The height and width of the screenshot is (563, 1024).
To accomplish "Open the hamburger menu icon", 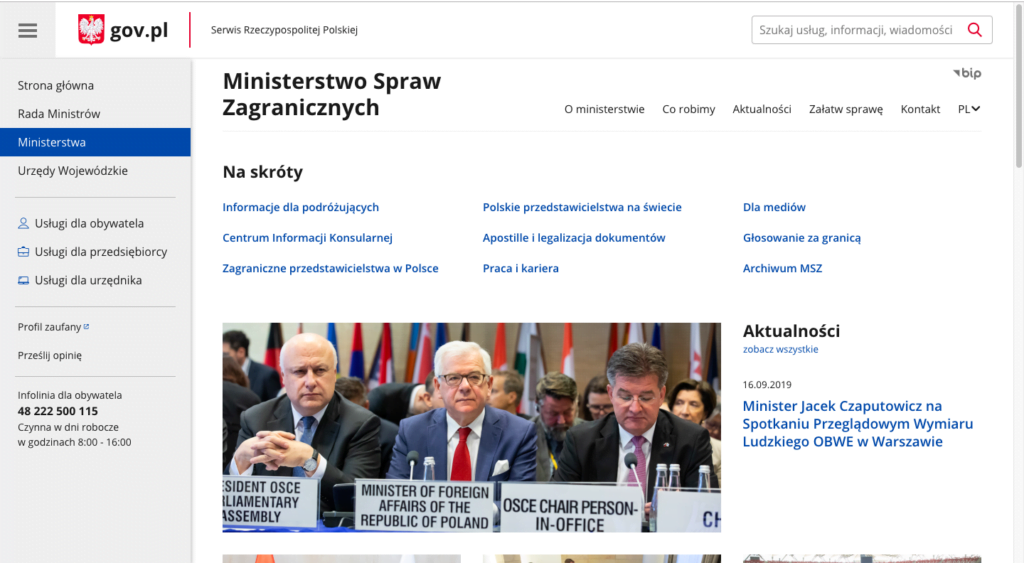I will [x=27, y=31].
